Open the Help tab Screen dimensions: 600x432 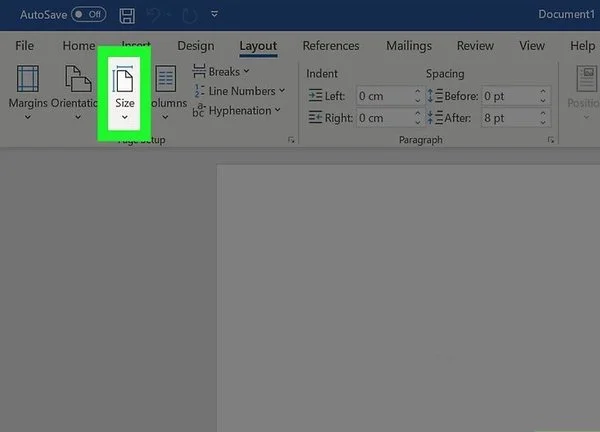[582, 46]
